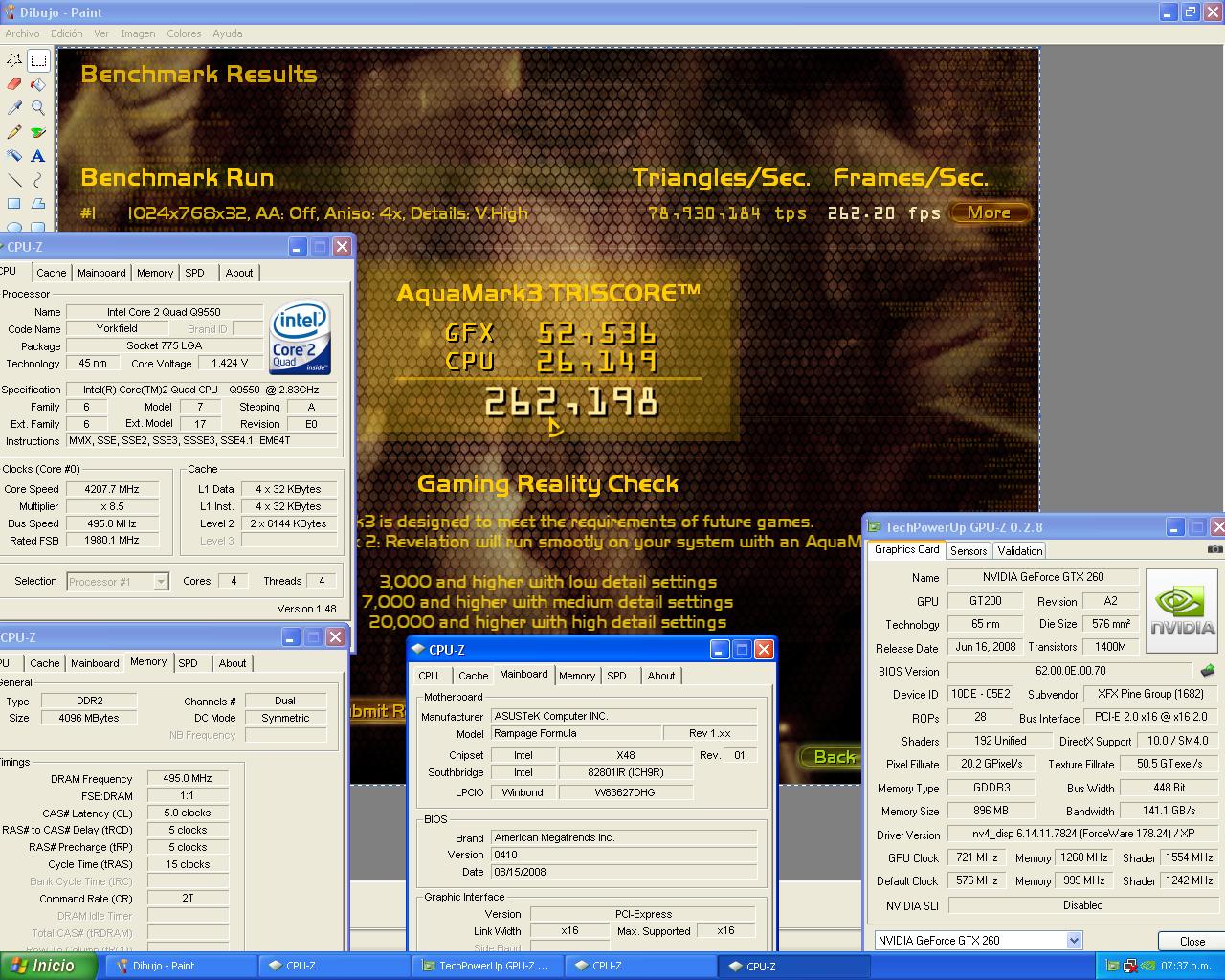Viewport: 1225px width, 980px height.
Task: Click the Back button in AquaMark3
Action: point(834,757)
